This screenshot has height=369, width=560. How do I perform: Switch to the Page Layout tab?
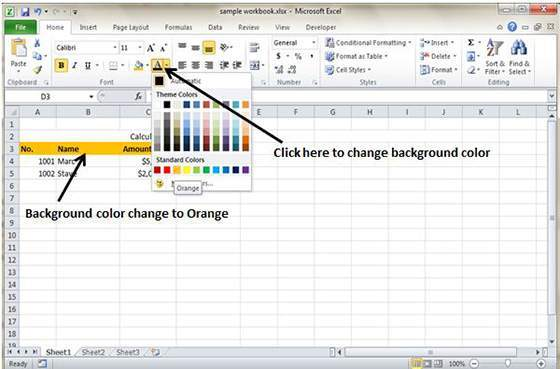[131, 28]
